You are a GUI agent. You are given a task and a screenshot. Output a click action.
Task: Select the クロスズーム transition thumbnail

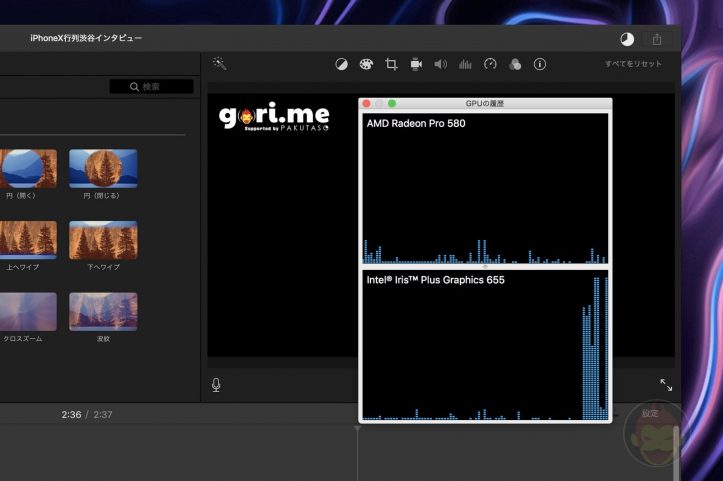click(28, 312)
